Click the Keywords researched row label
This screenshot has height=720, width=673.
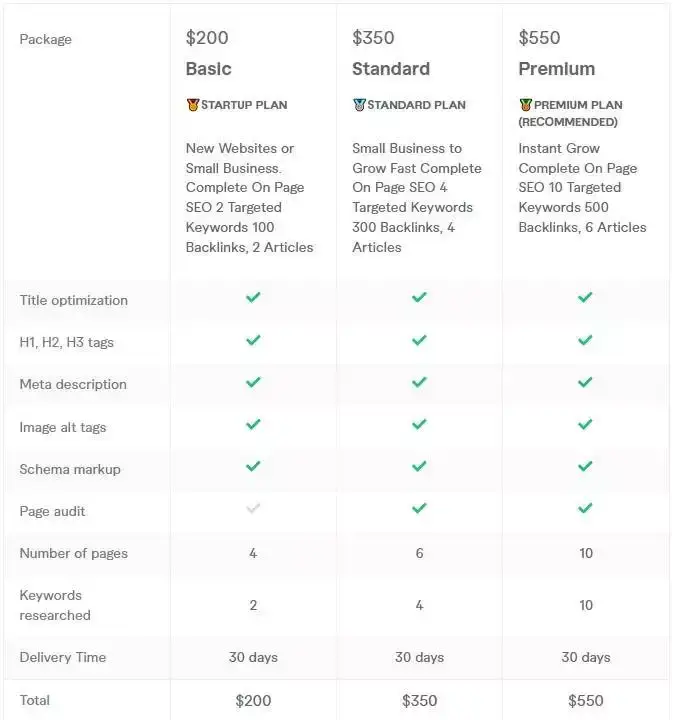[x=55, y=605]
